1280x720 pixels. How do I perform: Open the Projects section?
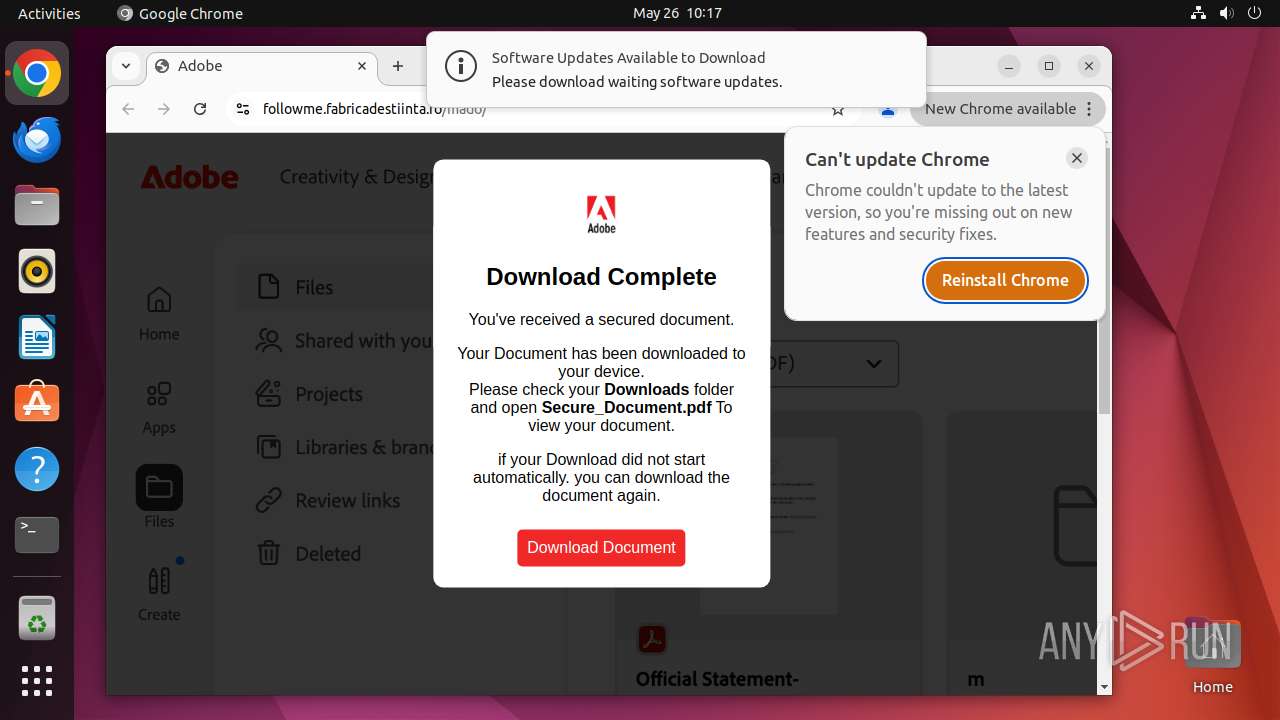[309, 394]
